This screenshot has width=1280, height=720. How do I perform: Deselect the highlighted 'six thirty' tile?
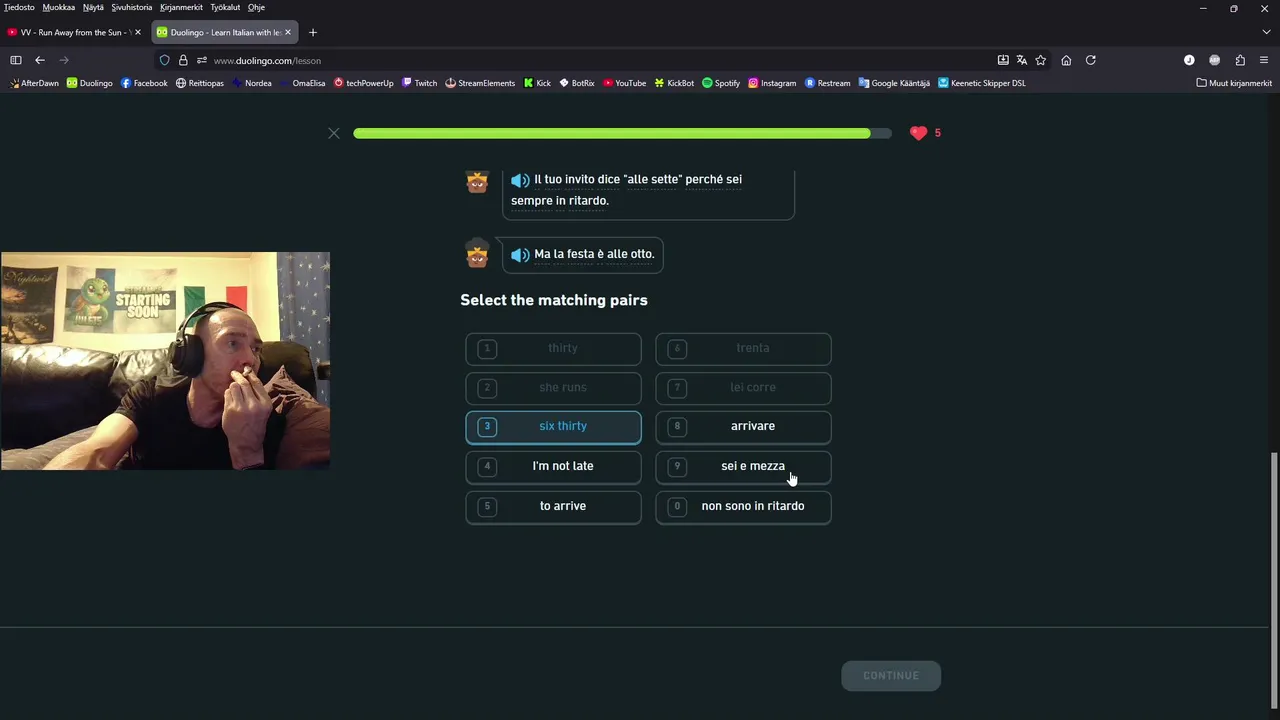(553, 426)
